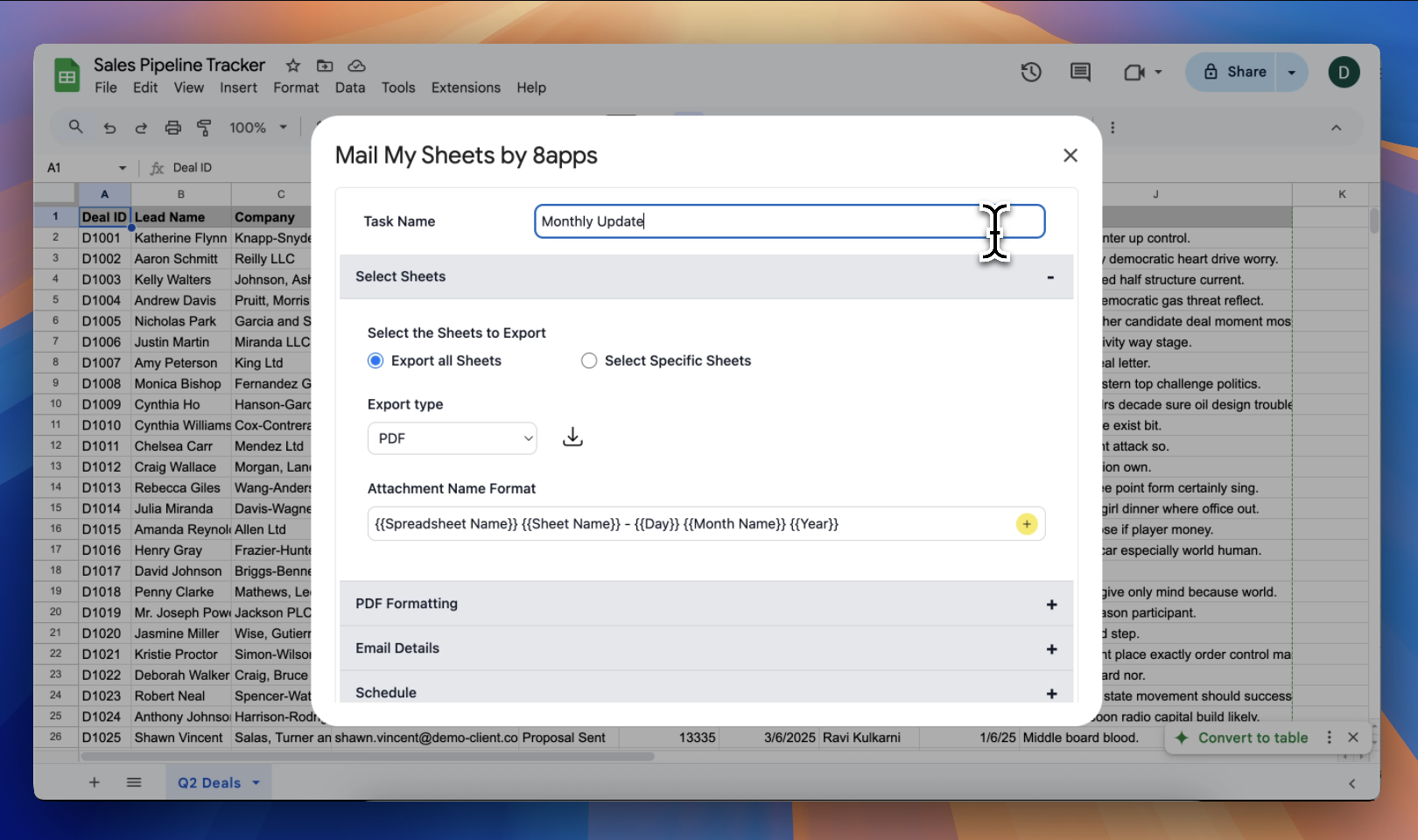Click the download export preview icon

point(572,437)
